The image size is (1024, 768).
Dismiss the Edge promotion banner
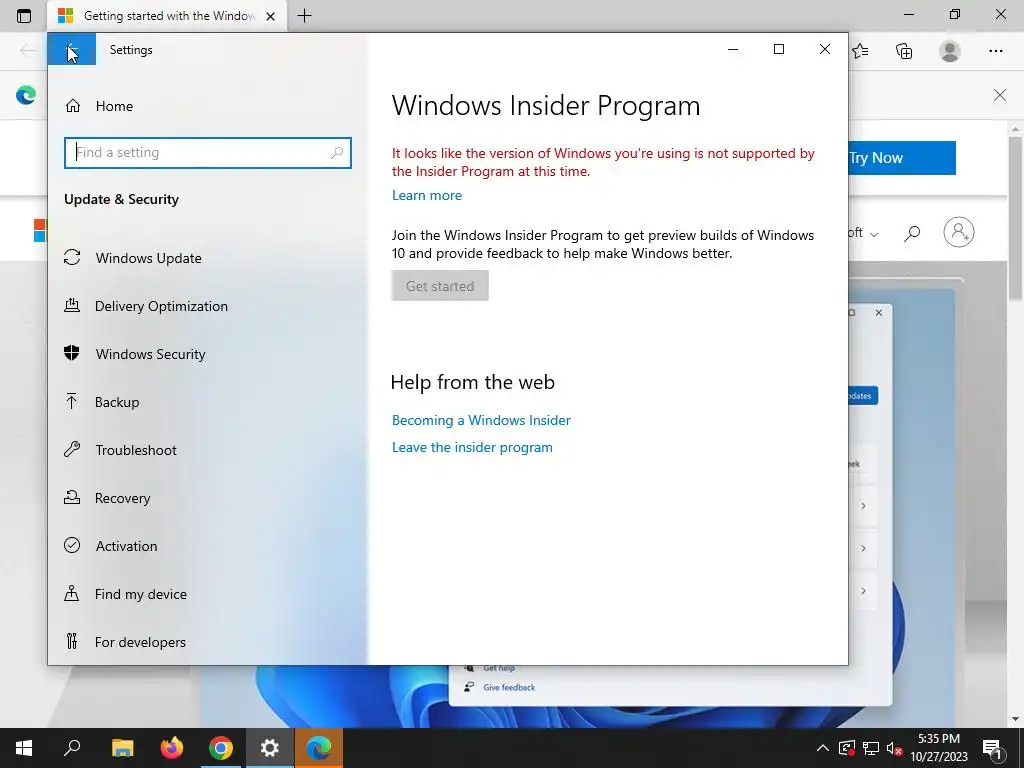[1000, 95]
